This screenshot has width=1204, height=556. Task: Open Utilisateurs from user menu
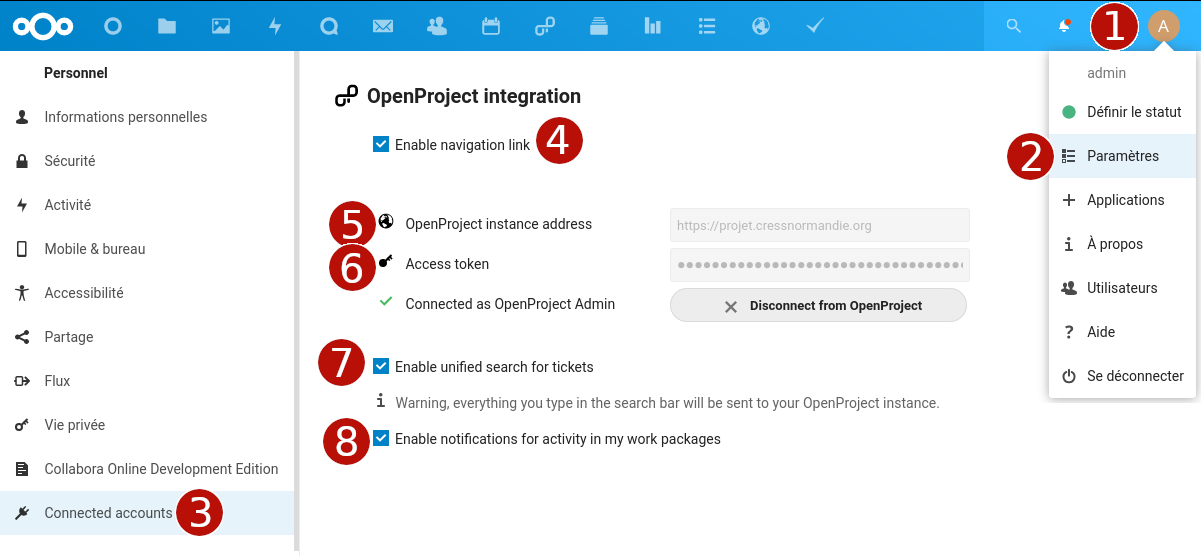point(1122,288)
